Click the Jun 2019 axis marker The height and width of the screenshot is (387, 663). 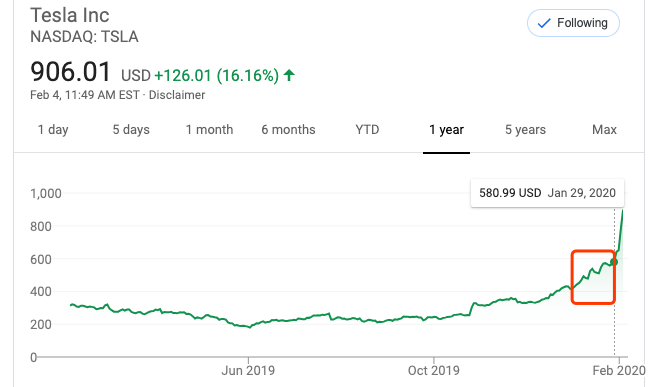coord(248,371)
